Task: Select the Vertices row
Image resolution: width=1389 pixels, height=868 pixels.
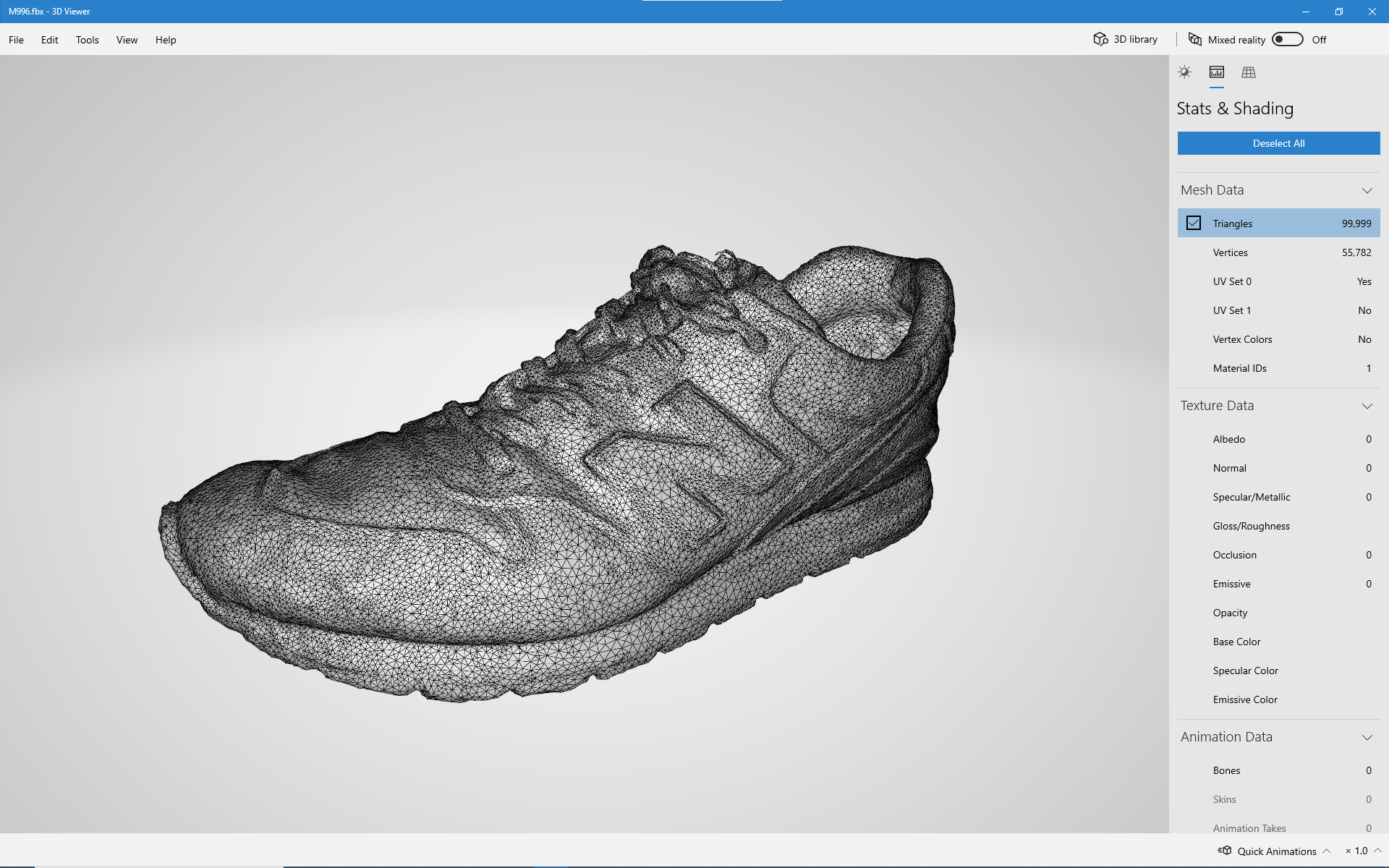Action: click(1278, 252)
